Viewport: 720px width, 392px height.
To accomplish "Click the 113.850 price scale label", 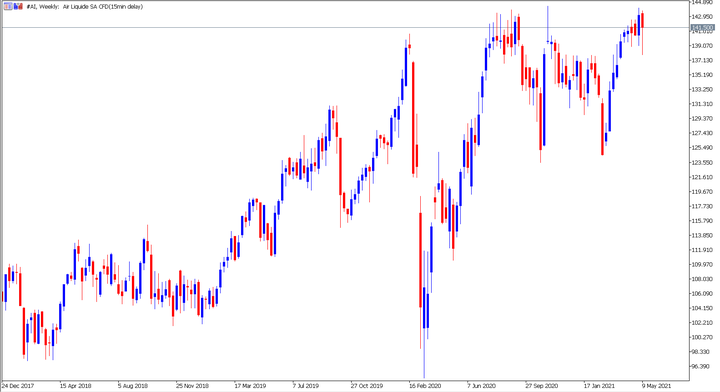I will 703,235.
